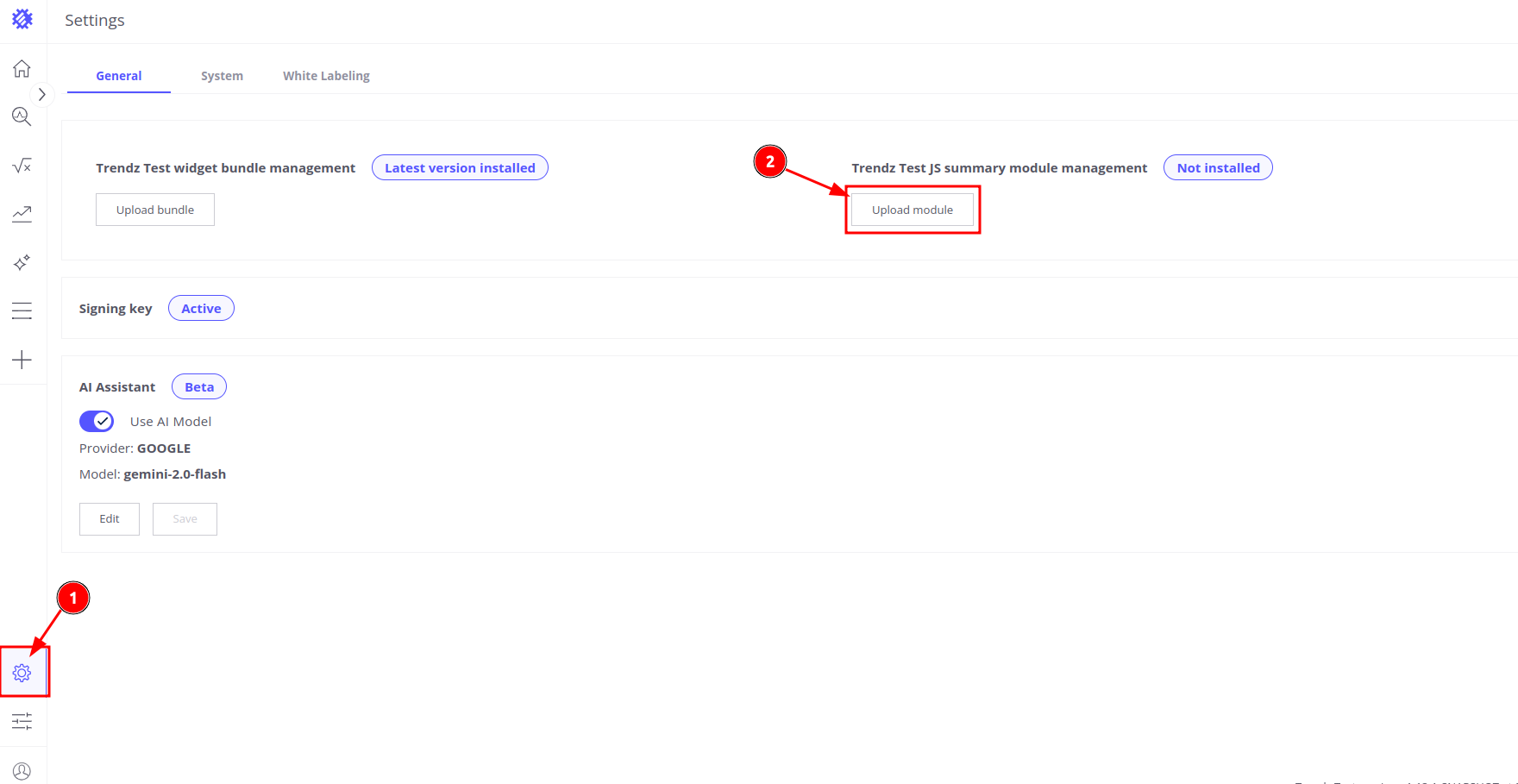Click the Not installed status badge
The image size is (1518, 784).
1218,167
